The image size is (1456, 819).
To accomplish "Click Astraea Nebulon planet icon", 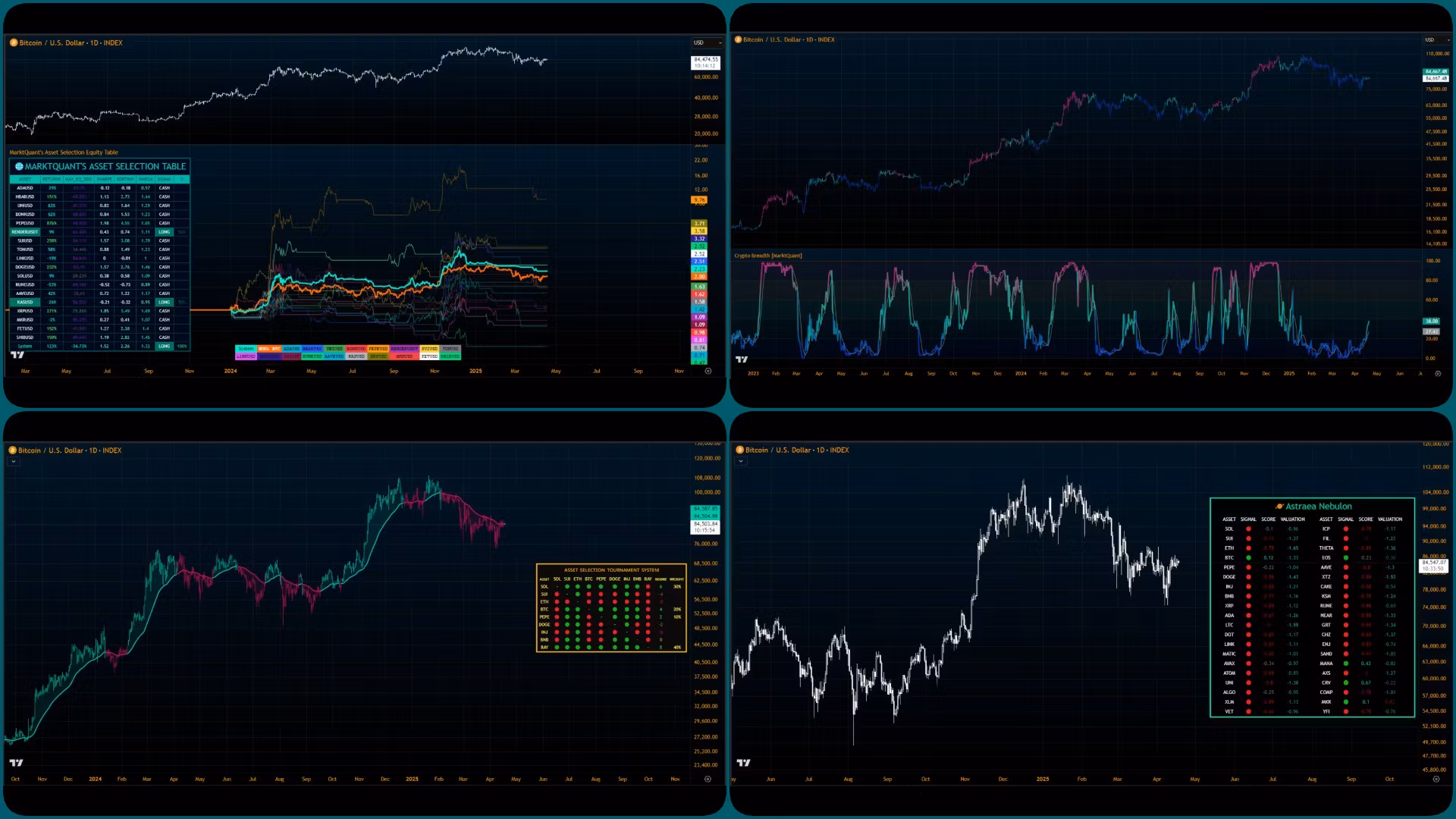I will [x=1279, y=507].
